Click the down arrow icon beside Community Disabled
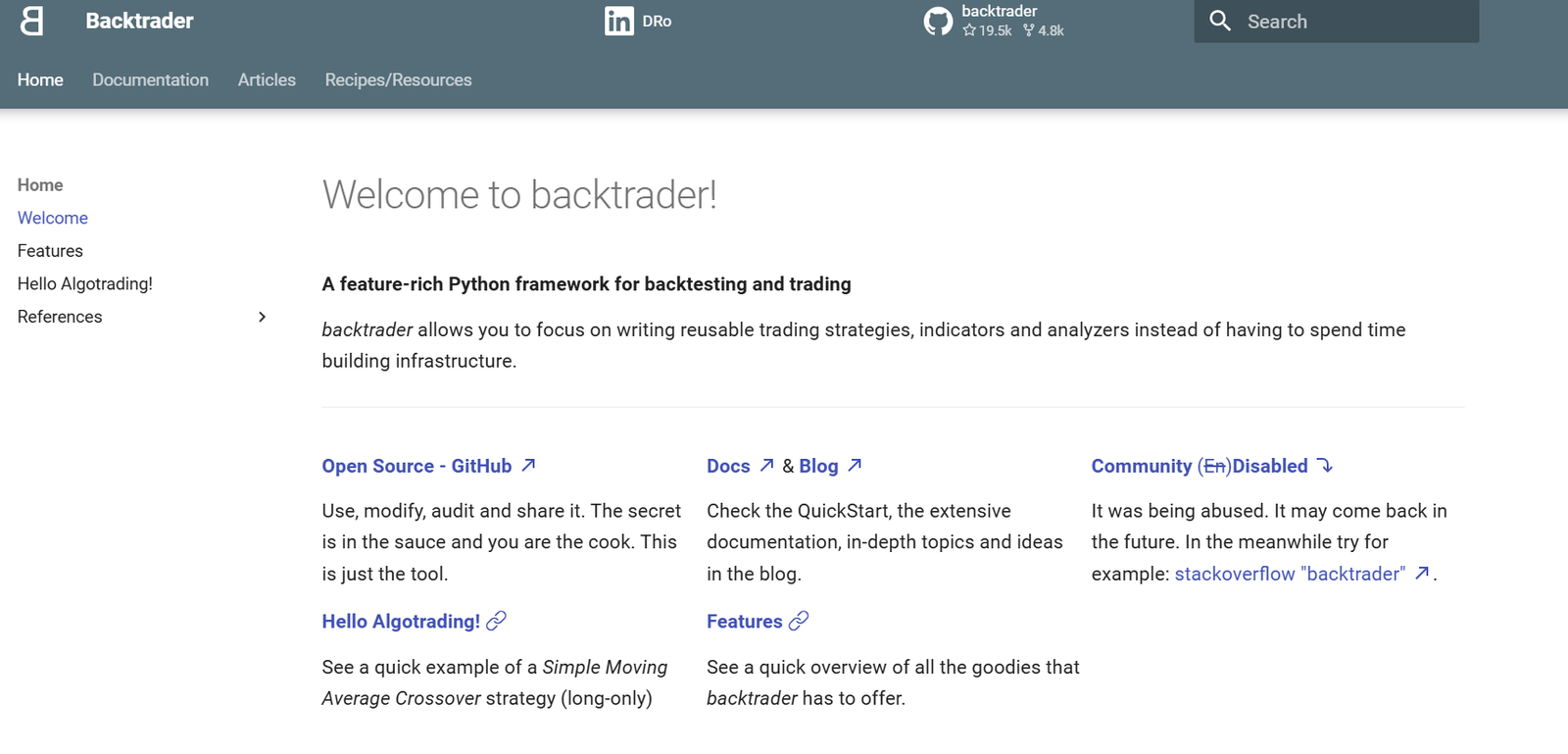Screen dimensions: 1568x754 (1325, 466)
